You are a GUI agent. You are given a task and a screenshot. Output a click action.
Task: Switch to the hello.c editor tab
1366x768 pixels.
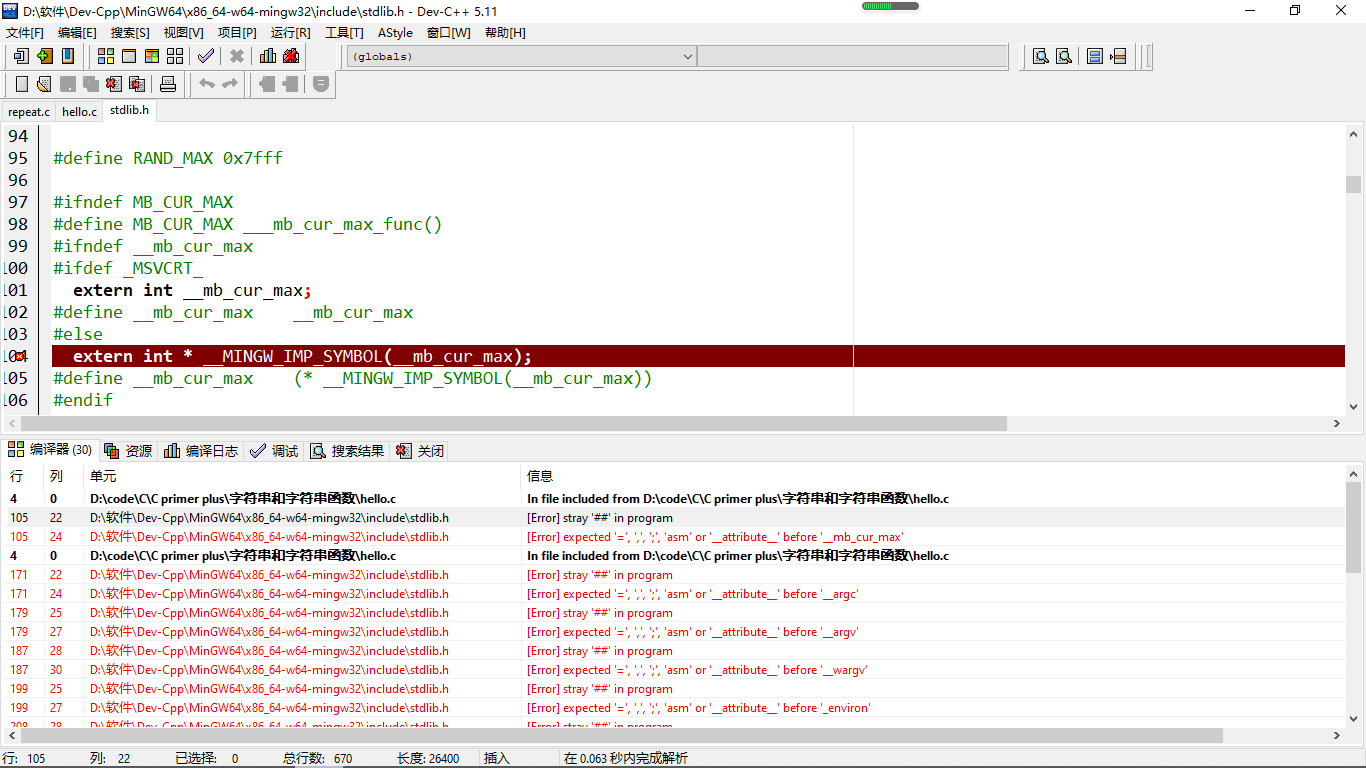[79, 112]
